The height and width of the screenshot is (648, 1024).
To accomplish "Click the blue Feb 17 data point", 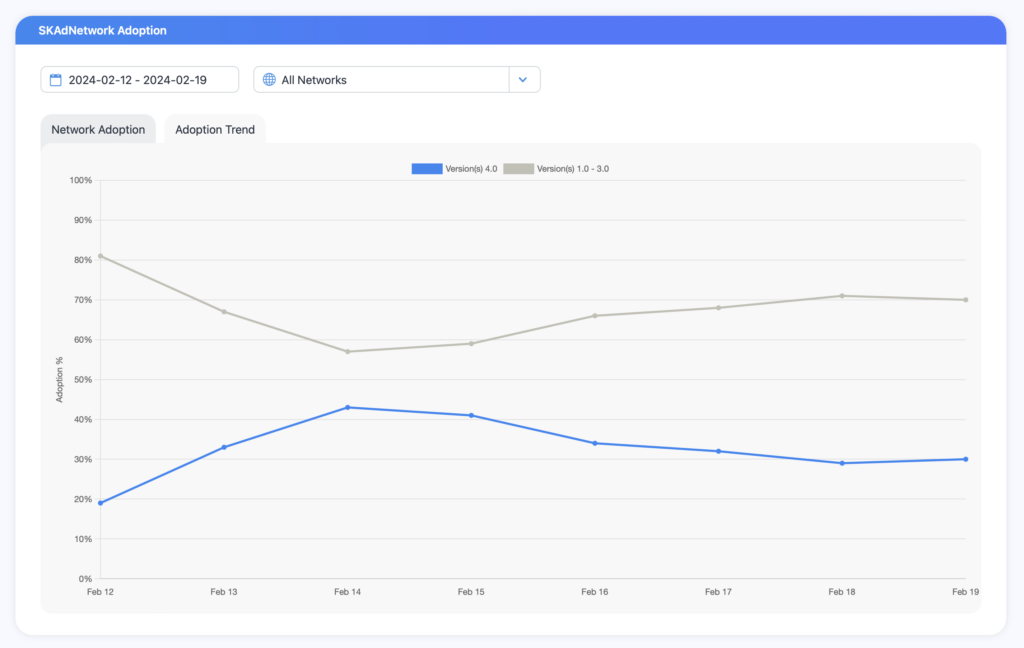I will click(x=718, y=451).
